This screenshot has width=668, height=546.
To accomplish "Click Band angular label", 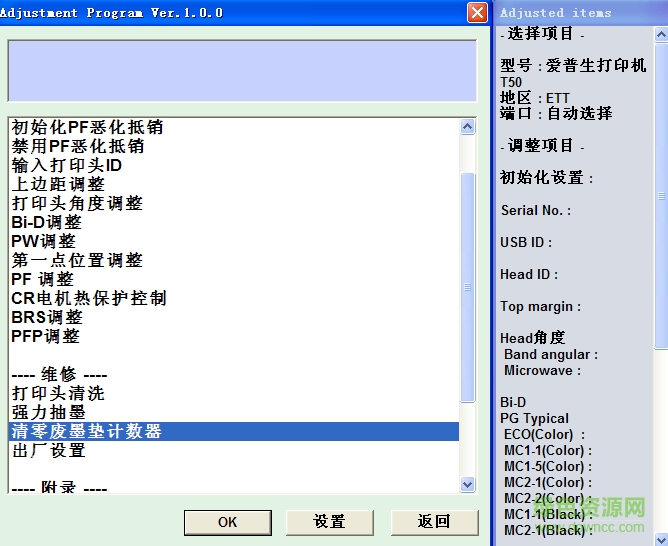I will coord(551,354).
